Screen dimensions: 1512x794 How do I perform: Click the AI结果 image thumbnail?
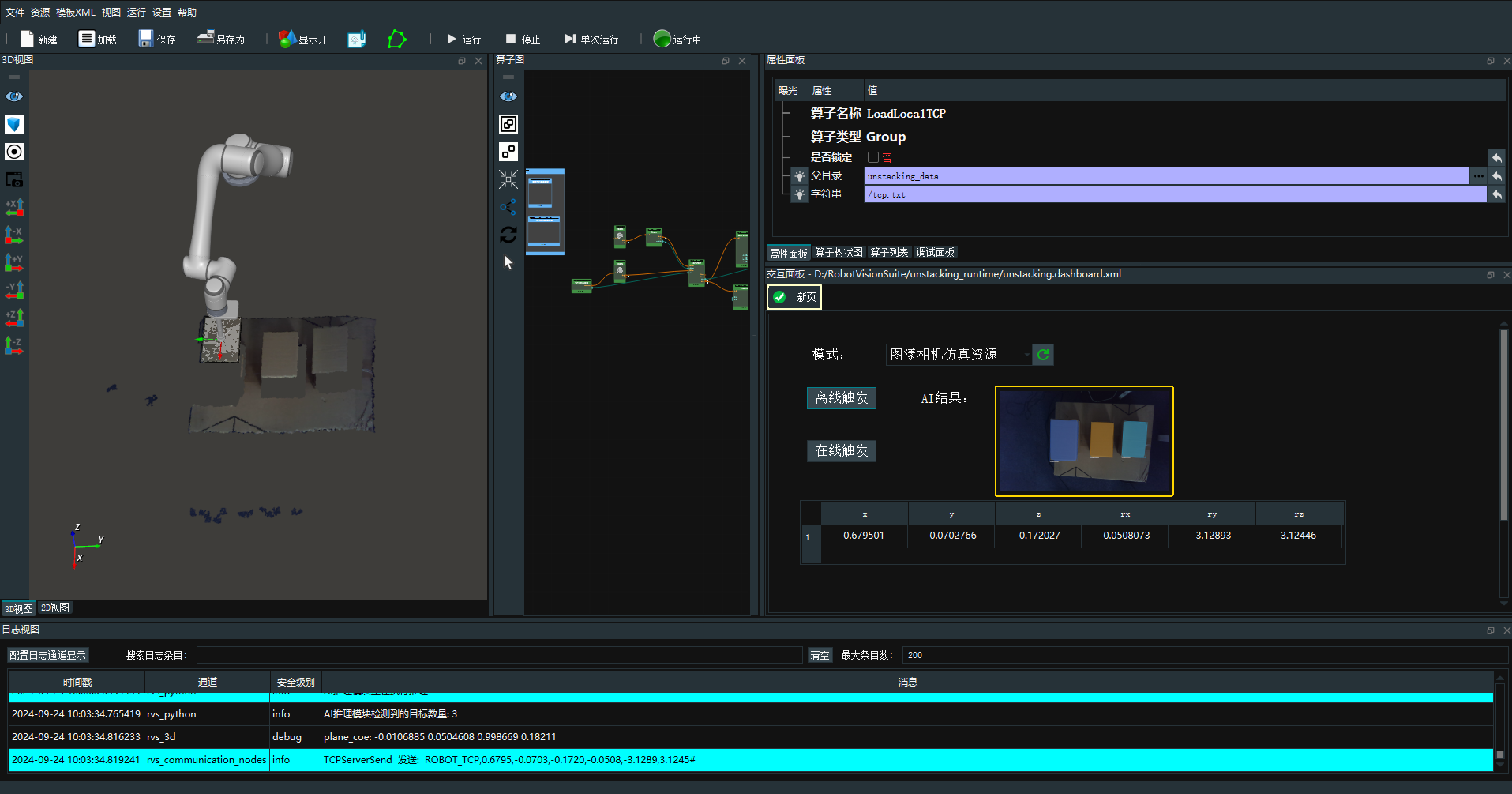(x=1084, y=442)
